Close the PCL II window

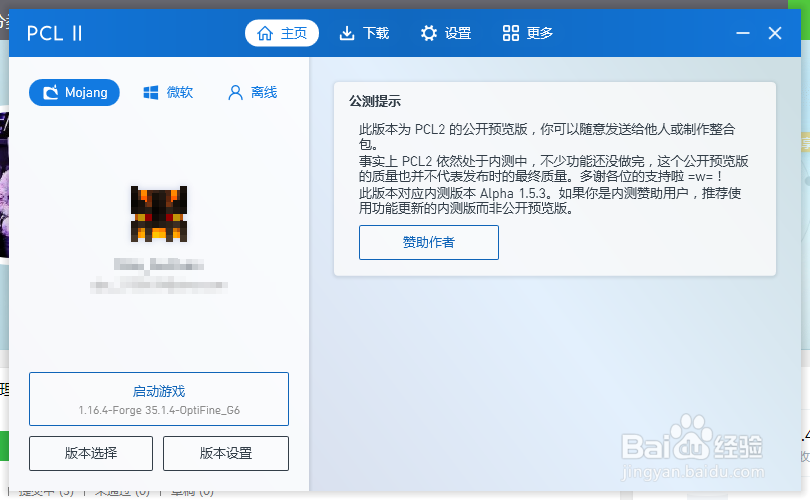[x=775, y=33]
